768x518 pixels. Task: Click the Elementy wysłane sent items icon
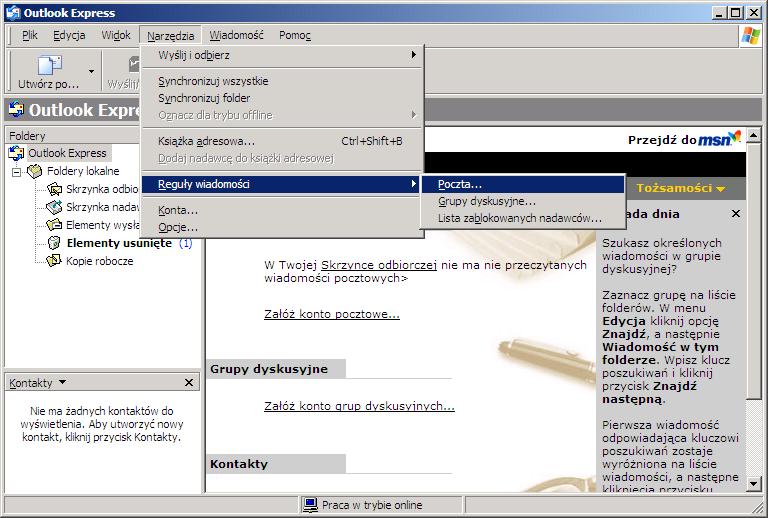tap(54, 225)
